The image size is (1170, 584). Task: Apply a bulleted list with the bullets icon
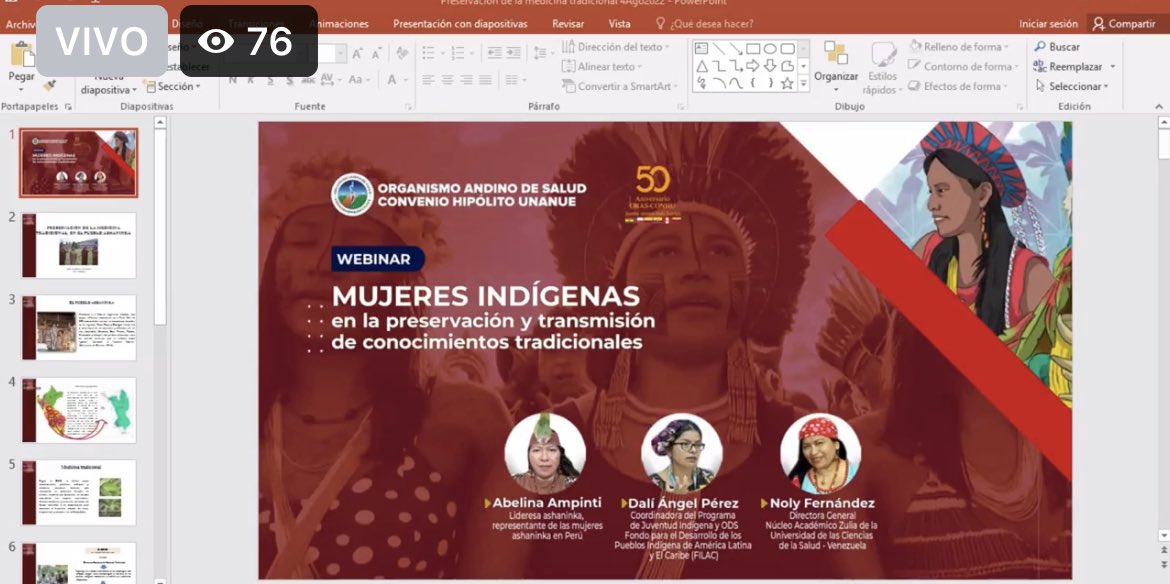click(x=428, y=53)
